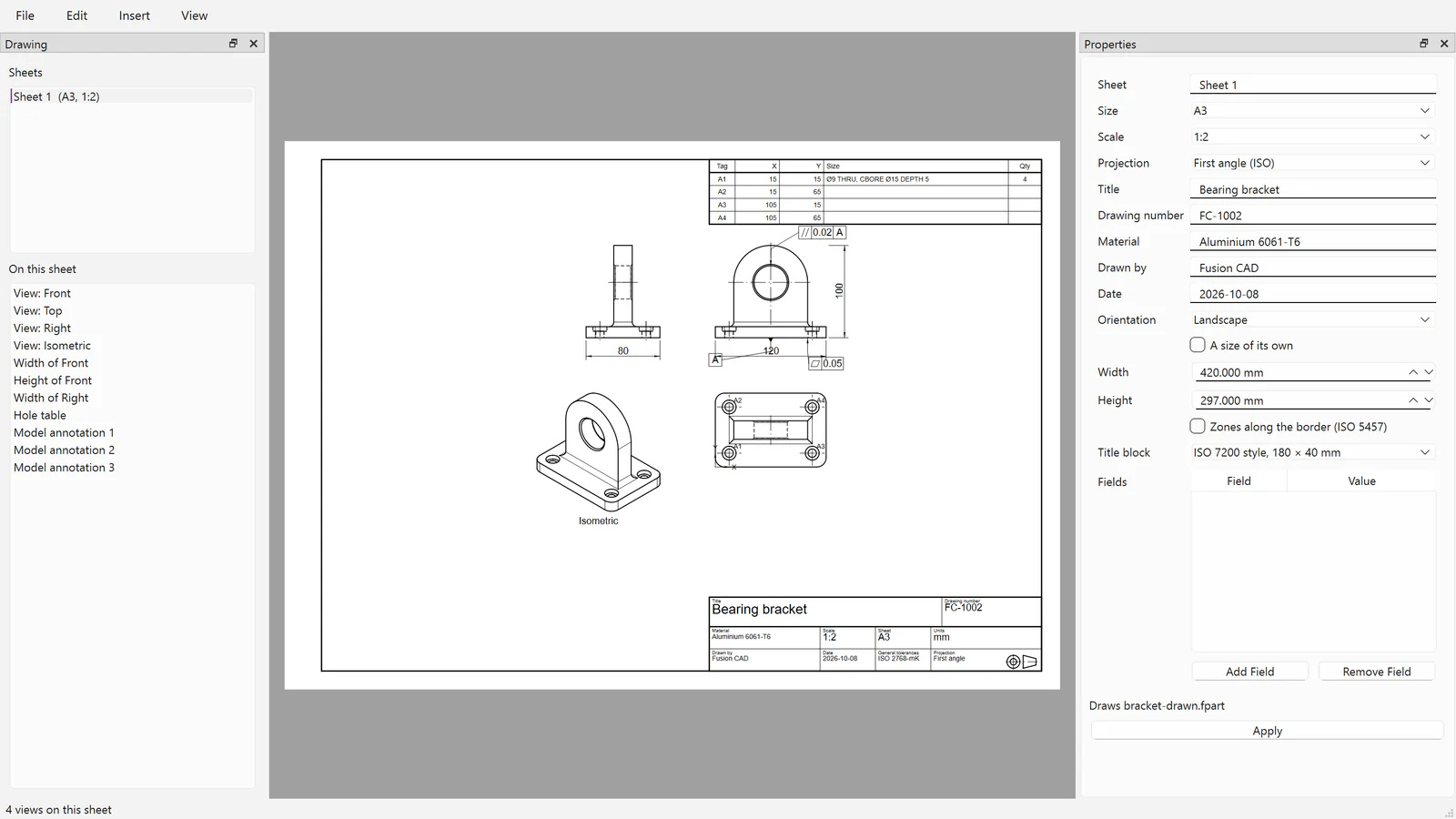Click the Material field Aluminium 6061-T6
The width and height of the screenshot is (1456, 819).
(x=1312, y=242)
